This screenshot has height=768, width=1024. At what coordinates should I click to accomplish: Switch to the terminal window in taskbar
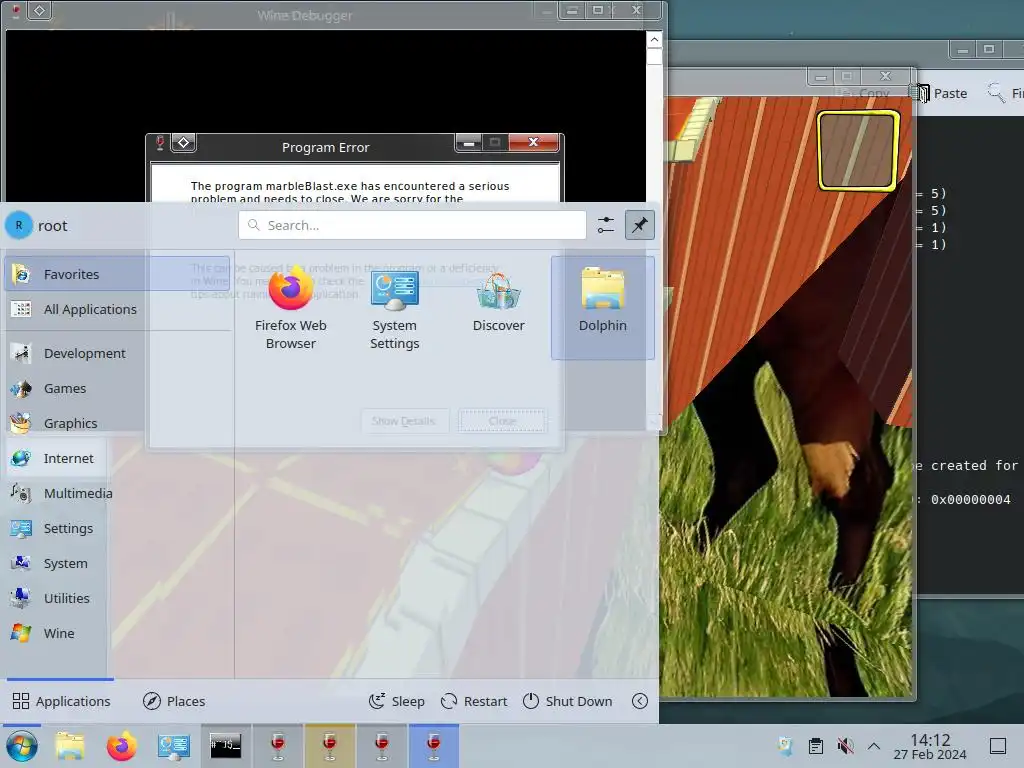tap(225, 746)
